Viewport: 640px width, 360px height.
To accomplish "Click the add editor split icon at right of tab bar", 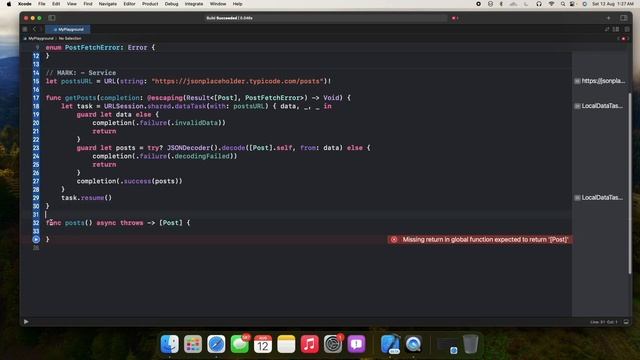I will (627, 29).
